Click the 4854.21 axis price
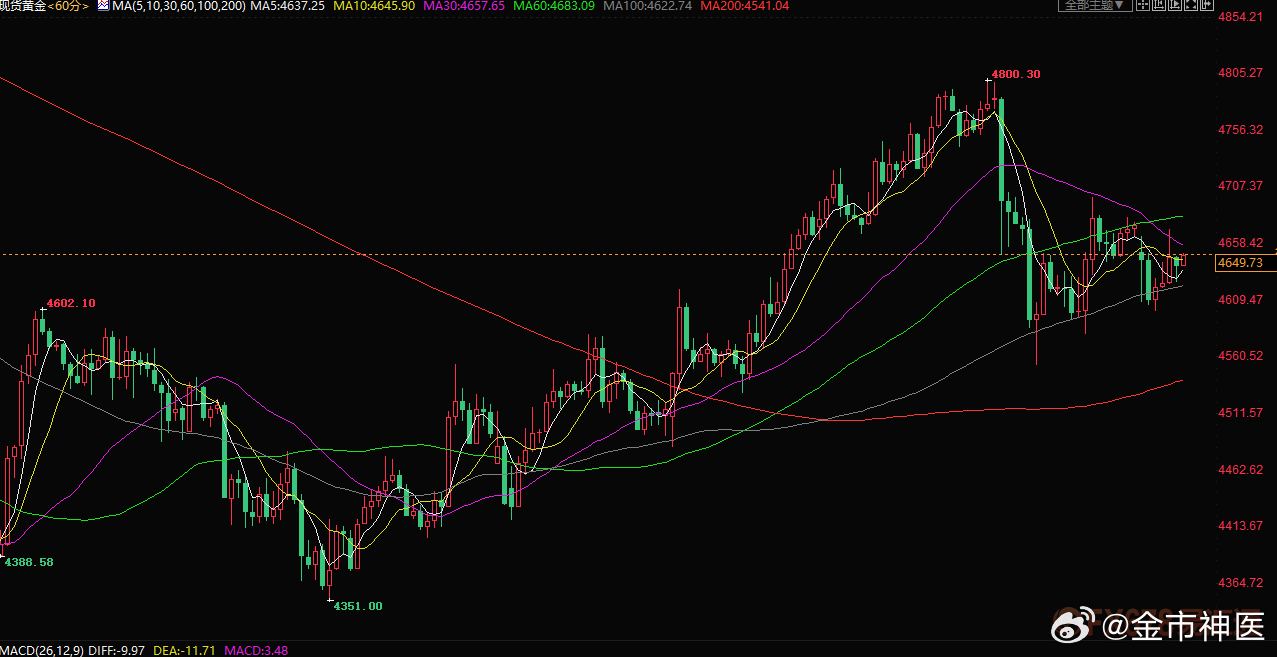 (1240, 17)
